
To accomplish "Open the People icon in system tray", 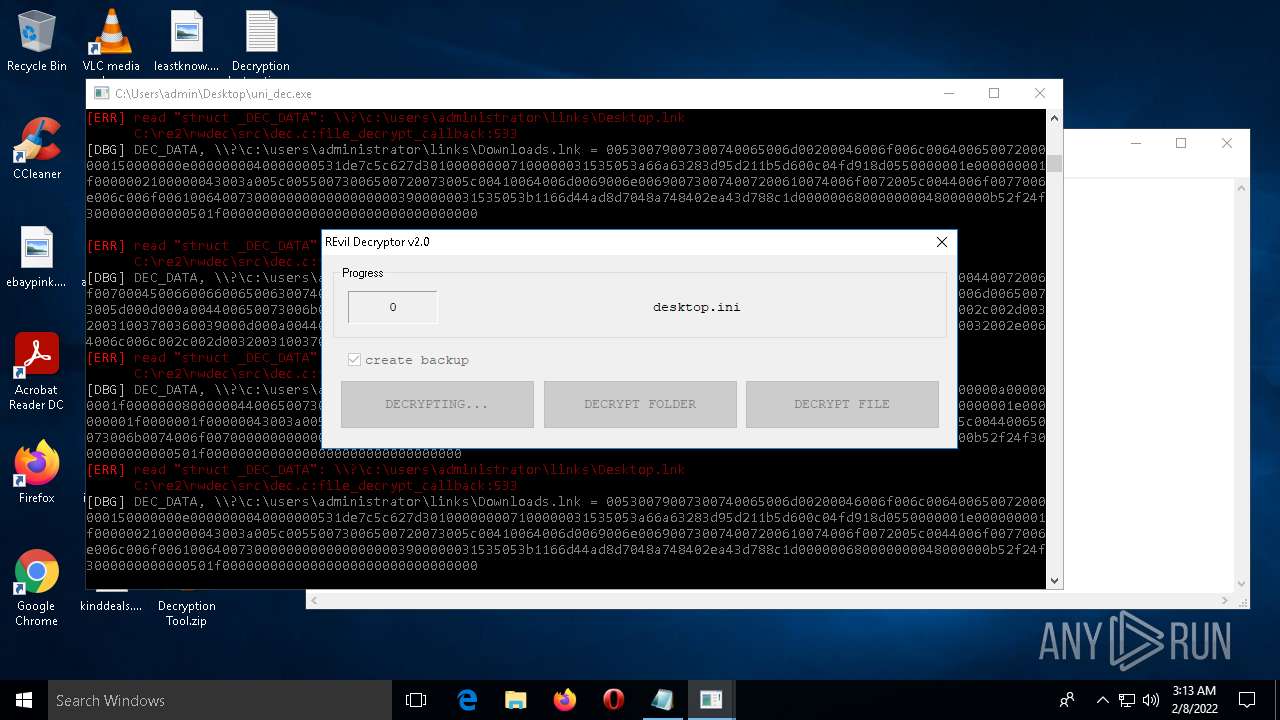I will 1068,700.
